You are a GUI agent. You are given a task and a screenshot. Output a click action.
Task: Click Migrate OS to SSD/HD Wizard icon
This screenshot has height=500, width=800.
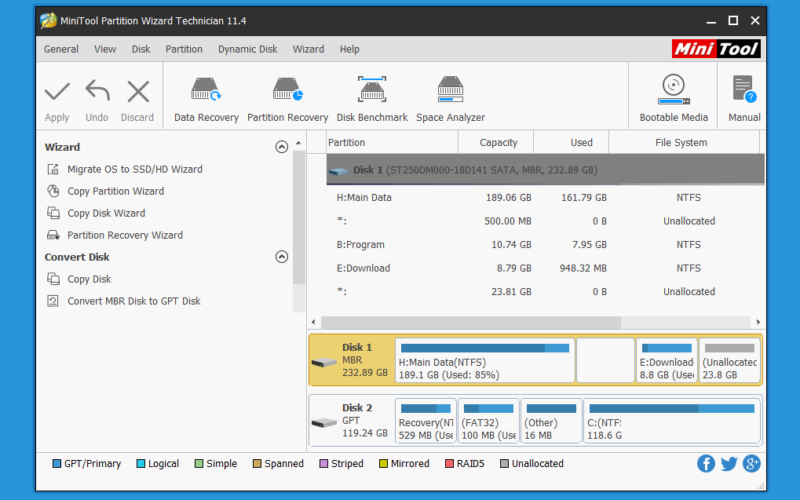pyautogui.click(x=53, y=169)
